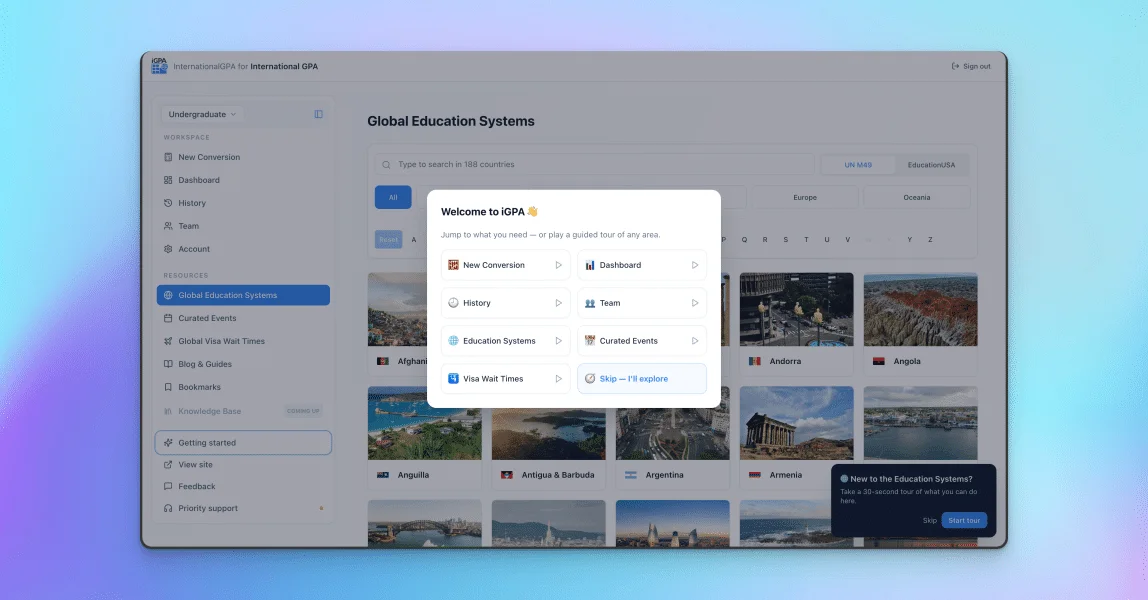Image resolution: width=1148 pixels, height=600 pixels.
Task: Click Priority support headset icon
Action: point(168,509)
